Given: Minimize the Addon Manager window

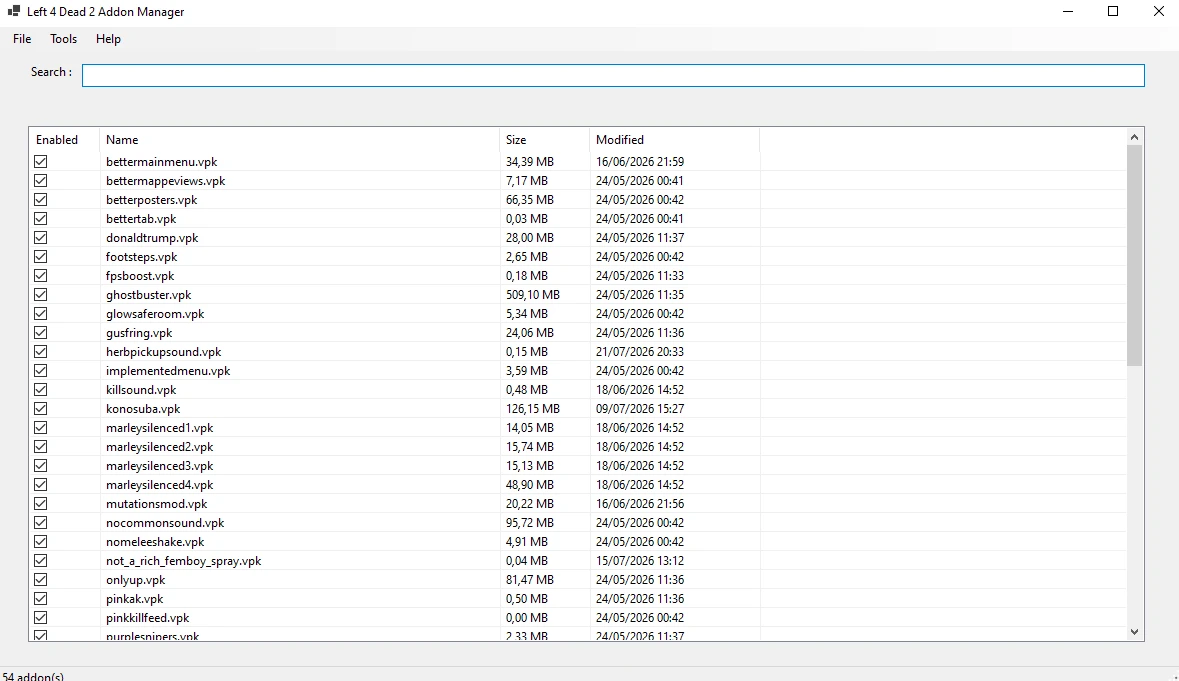Looking at the screenshot, I should 1068,11.
